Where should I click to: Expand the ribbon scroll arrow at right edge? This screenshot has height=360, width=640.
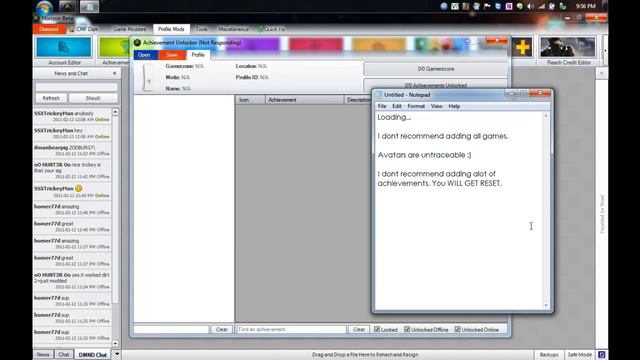pyautogui.click(x=605, y=51)
